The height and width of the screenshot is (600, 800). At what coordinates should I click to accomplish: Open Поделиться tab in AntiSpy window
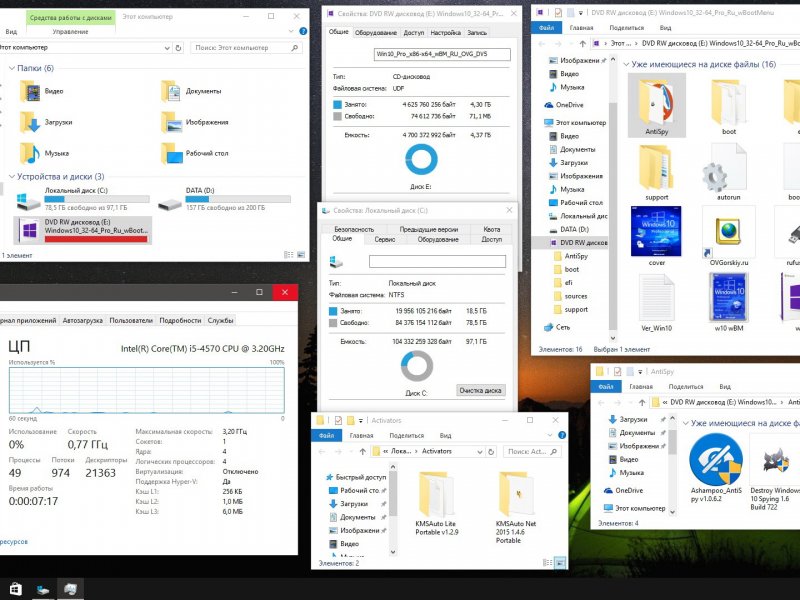686,387
